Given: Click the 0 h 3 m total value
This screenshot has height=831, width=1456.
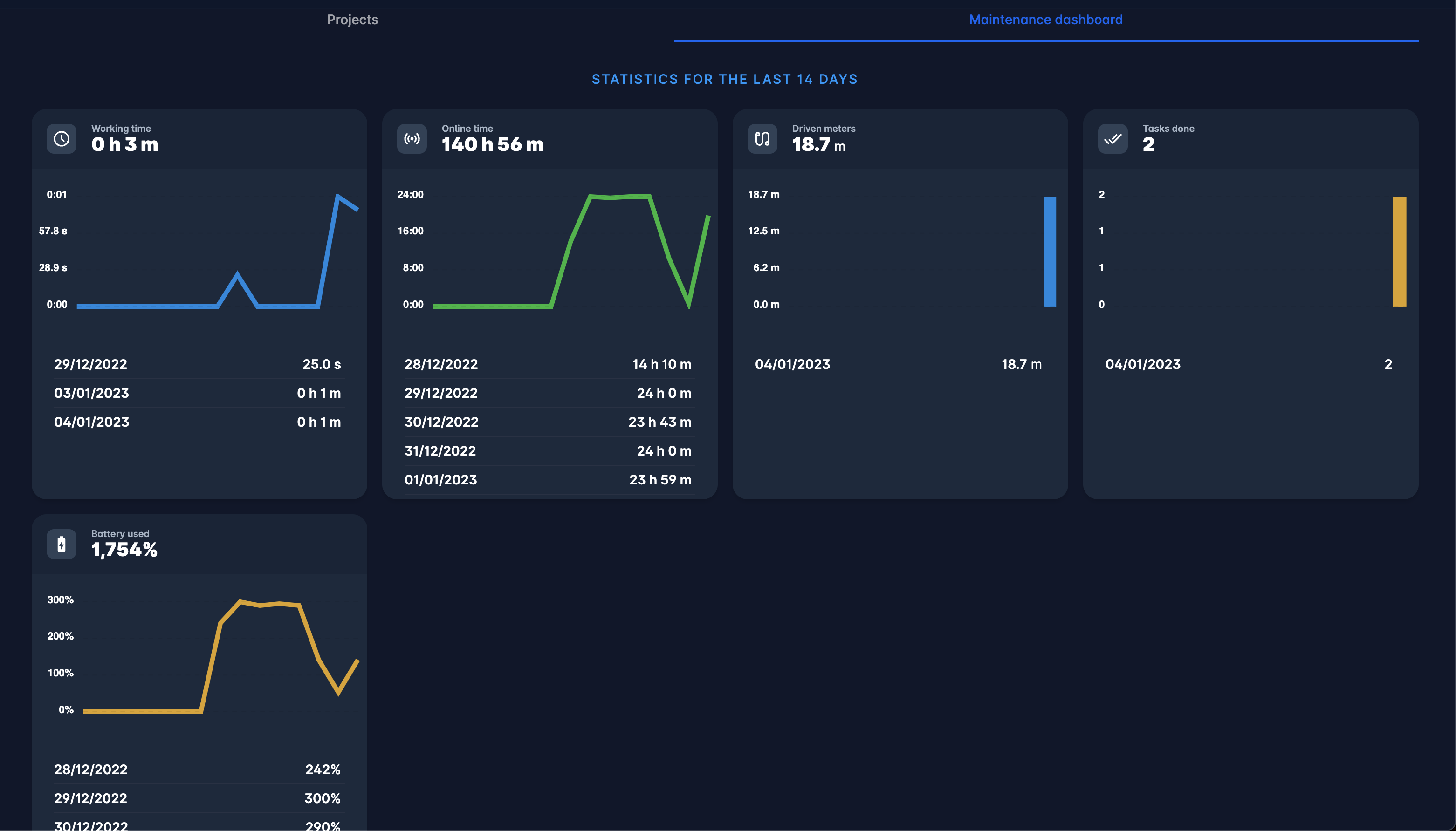Looking at the screenshot, I should tap(125, 144).
